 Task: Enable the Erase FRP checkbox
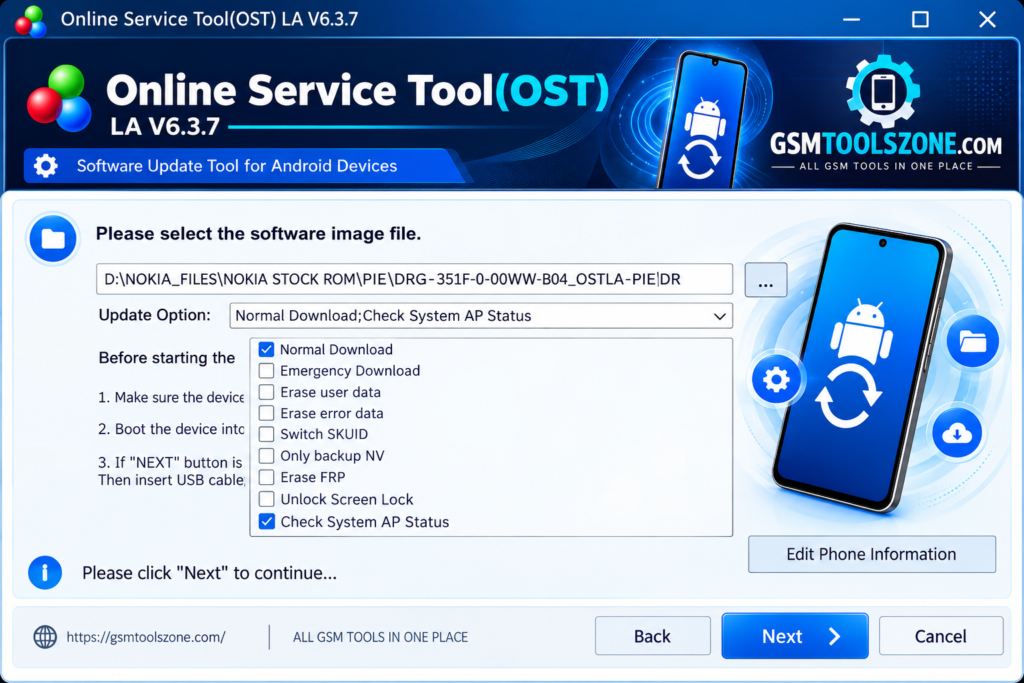tap(266, 477)
